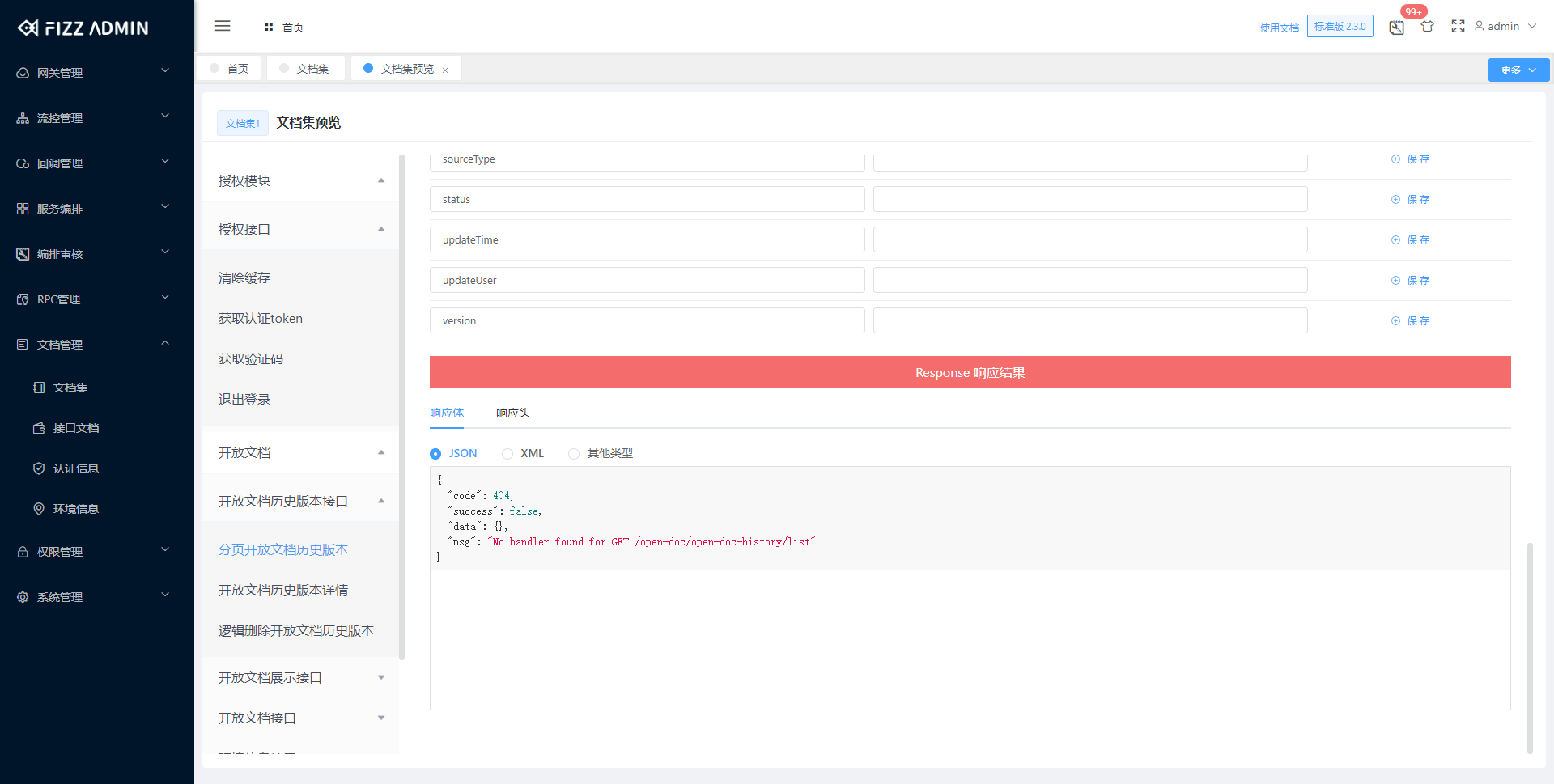Select the XML response format

[x=507, y=454]
